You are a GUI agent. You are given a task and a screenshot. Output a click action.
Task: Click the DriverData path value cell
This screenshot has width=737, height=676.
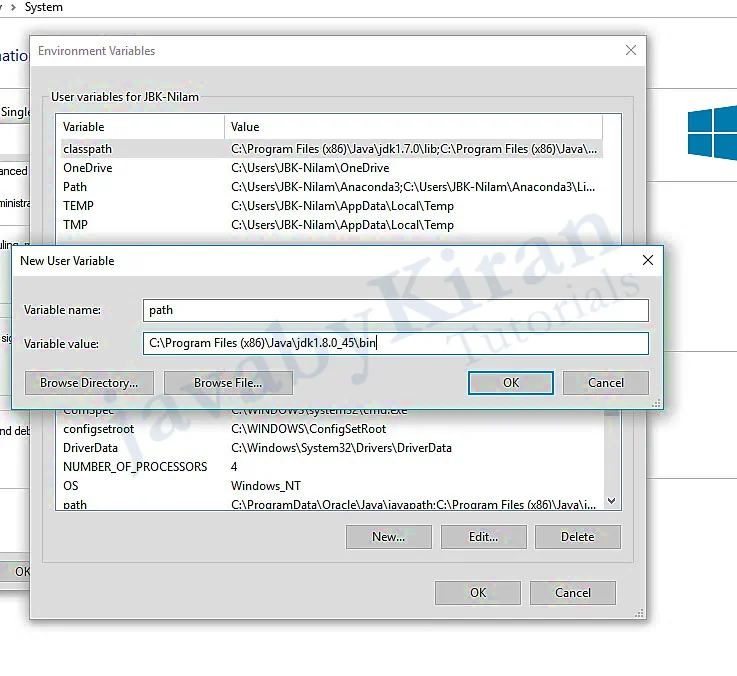pos(341,448)
